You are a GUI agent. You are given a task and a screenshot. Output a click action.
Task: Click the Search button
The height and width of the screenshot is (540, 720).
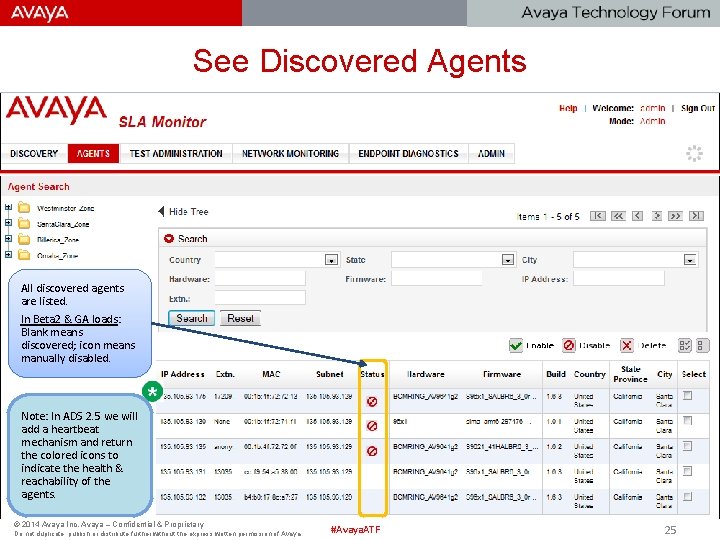pyautogui.click(x=191, y=318)
